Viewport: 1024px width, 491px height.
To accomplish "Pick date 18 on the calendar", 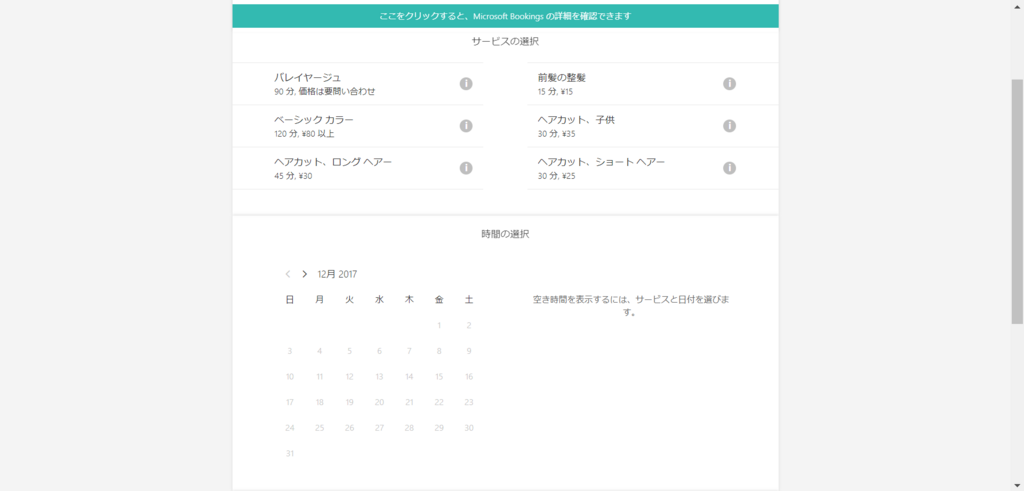I will [319, 402].
